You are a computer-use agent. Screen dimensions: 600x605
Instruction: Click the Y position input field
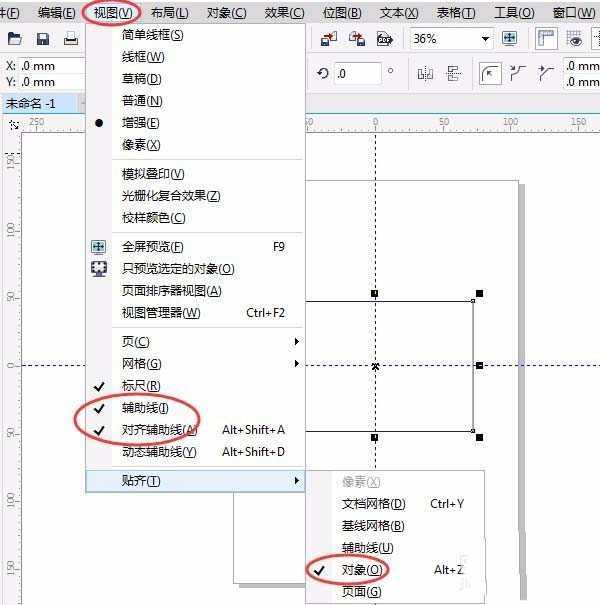(x=52, y=82)
